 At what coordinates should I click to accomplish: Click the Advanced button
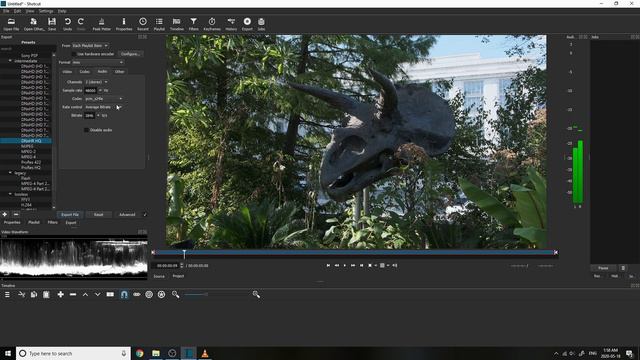point(127,214)
